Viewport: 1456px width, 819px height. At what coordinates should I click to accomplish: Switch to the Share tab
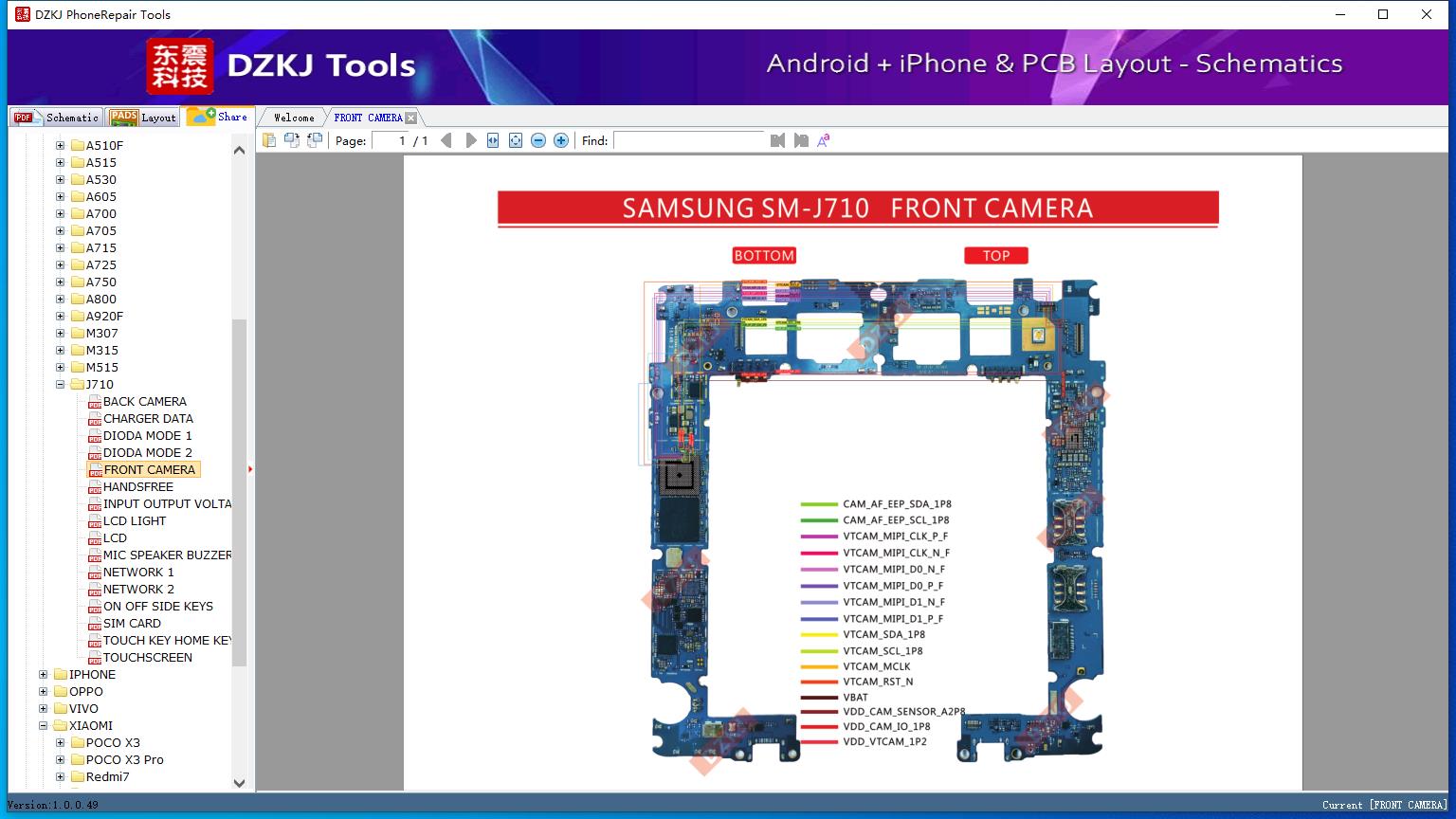click(218, 116)
